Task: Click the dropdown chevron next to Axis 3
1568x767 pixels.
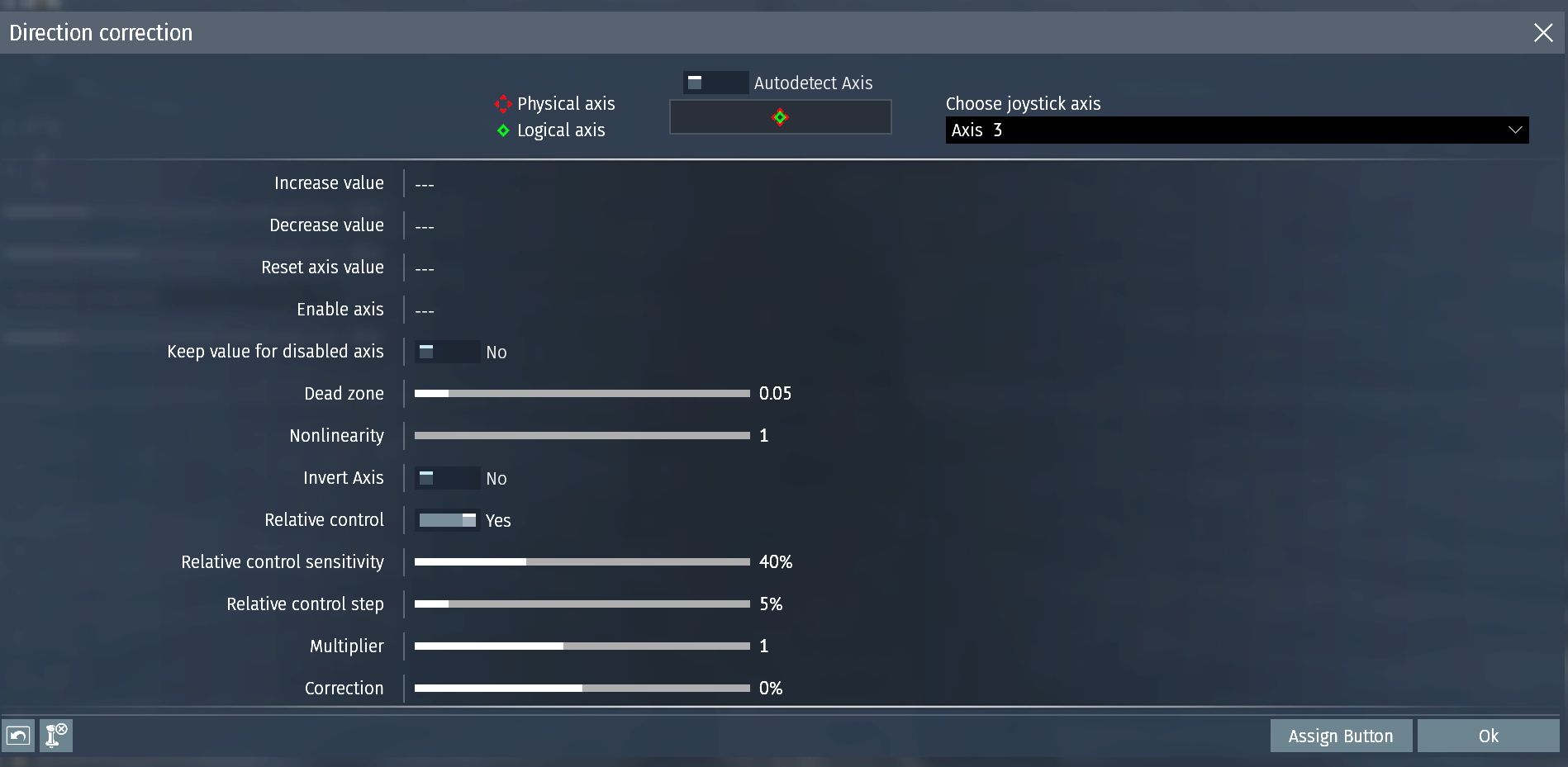Action: (x=1514, y=130)
